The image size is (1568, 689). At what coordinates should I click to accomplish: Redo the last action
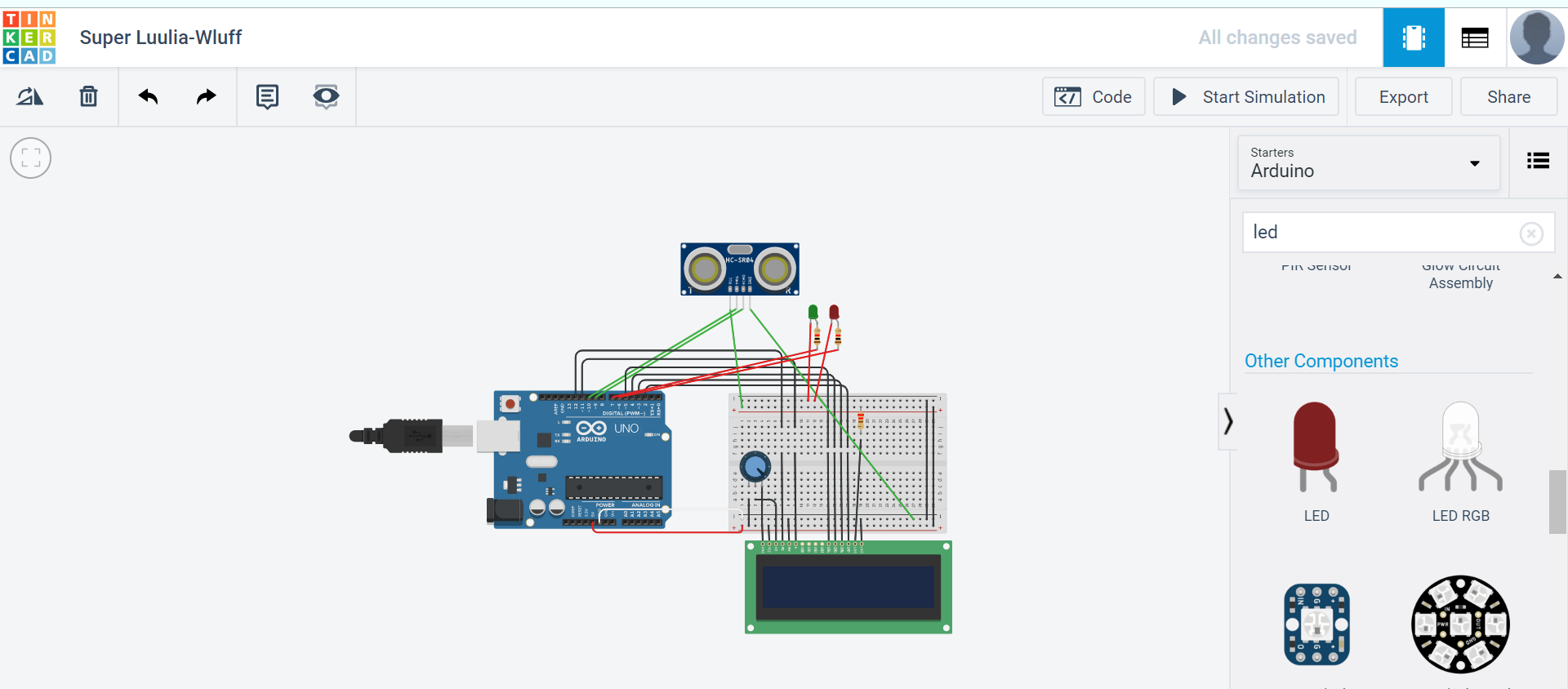click(207, 96)
